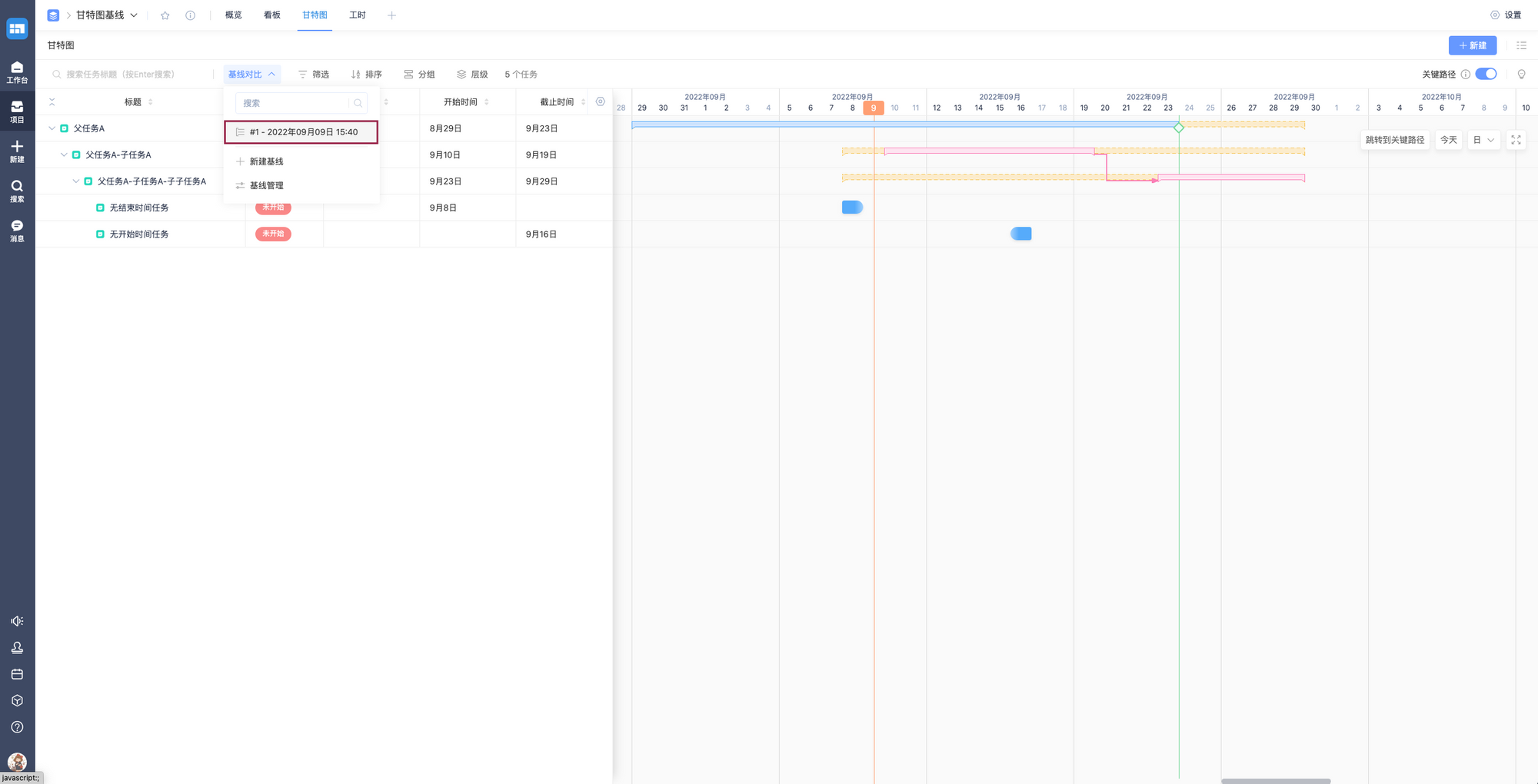
Task: Collapse the 父任务A-子任务A row
Action: point(64,154)
